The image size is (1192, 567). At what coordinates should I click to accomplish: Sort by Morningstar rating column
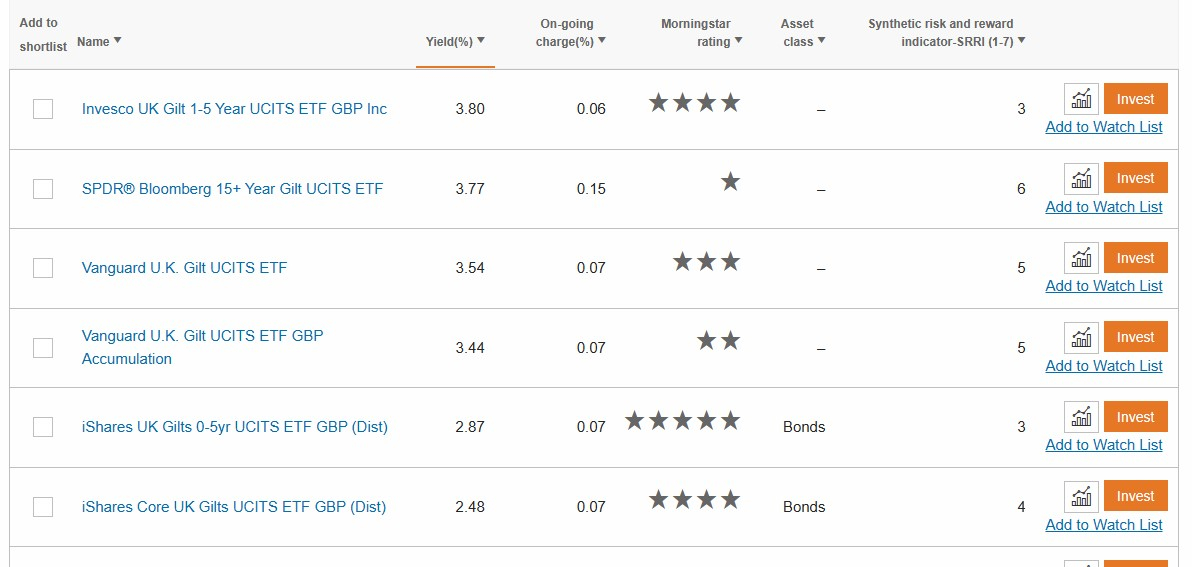(x=702, y=32)
